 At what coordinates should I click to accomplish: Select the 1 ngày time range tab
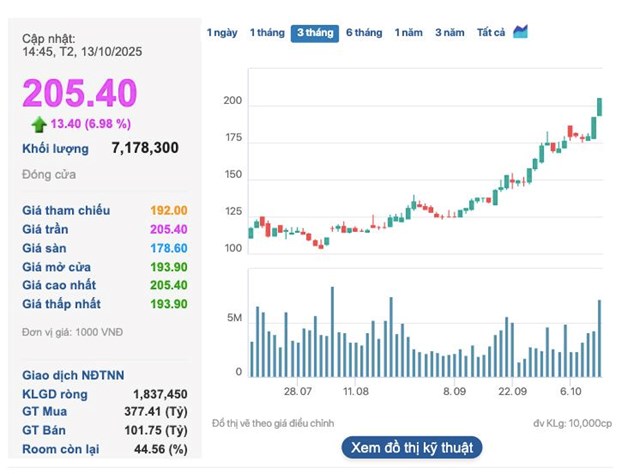coord(222,33)
